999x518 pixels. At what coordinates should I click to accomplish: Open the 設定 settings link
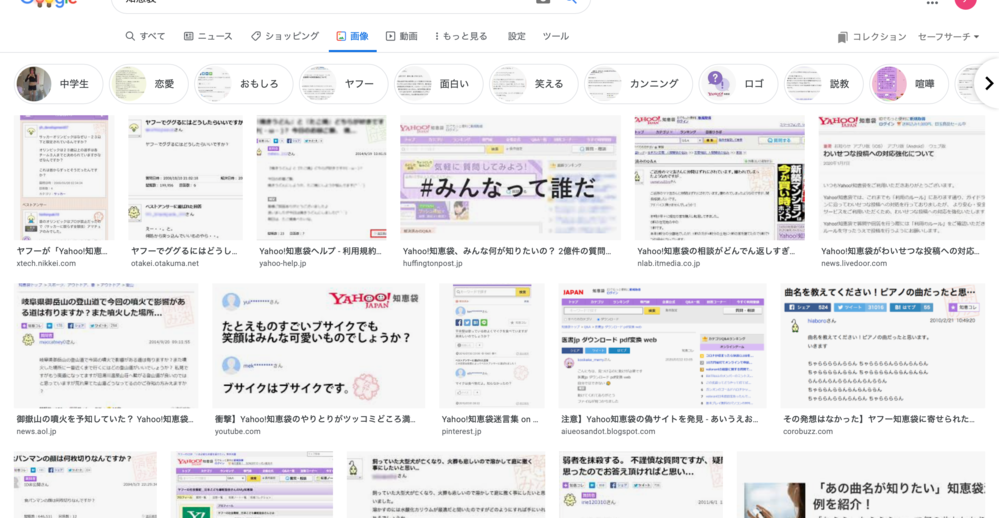click(516, 36)
